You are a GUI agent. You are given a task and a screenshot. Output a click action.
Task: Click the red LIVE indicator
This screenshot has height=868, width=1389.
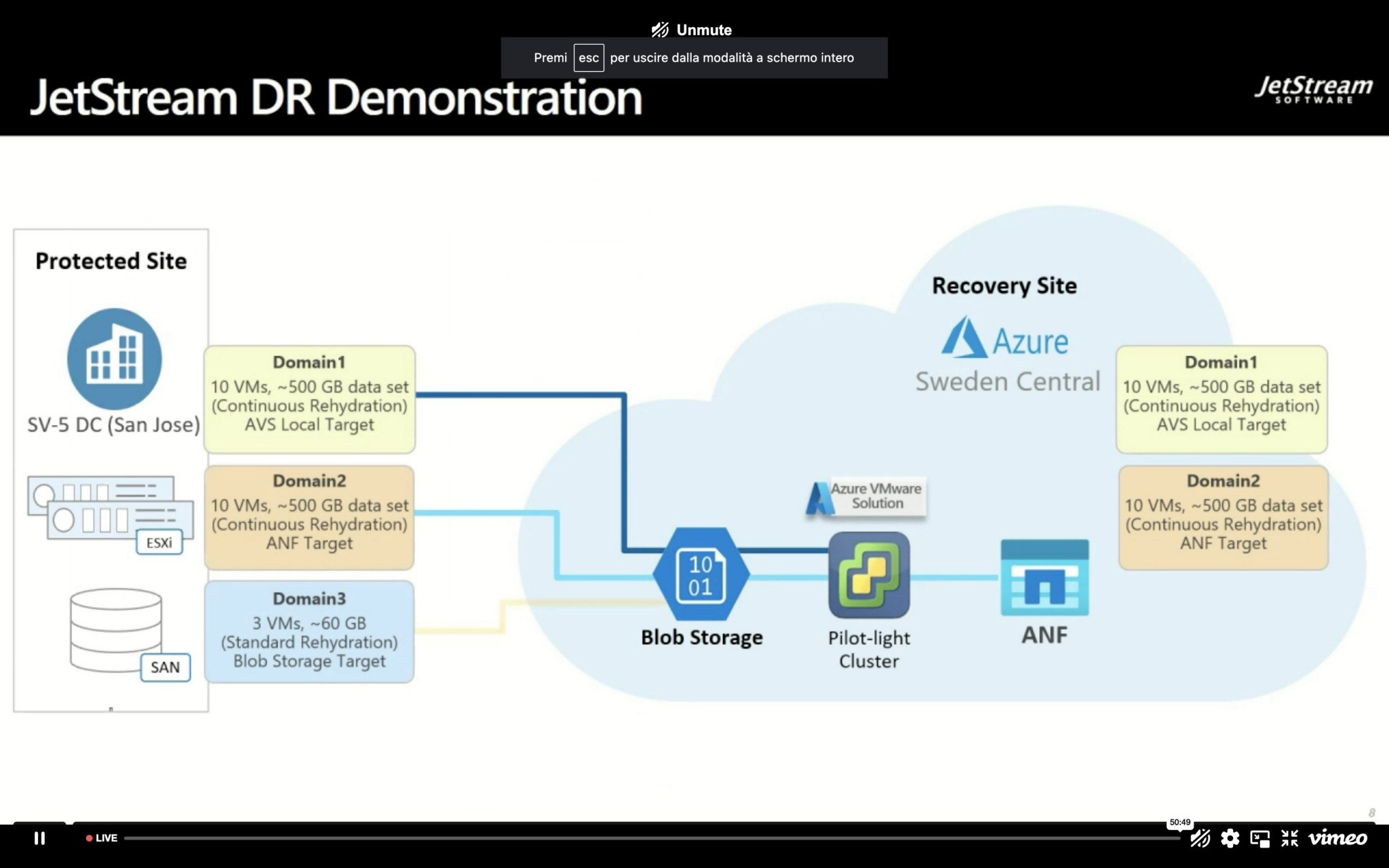tap(102, 838)
